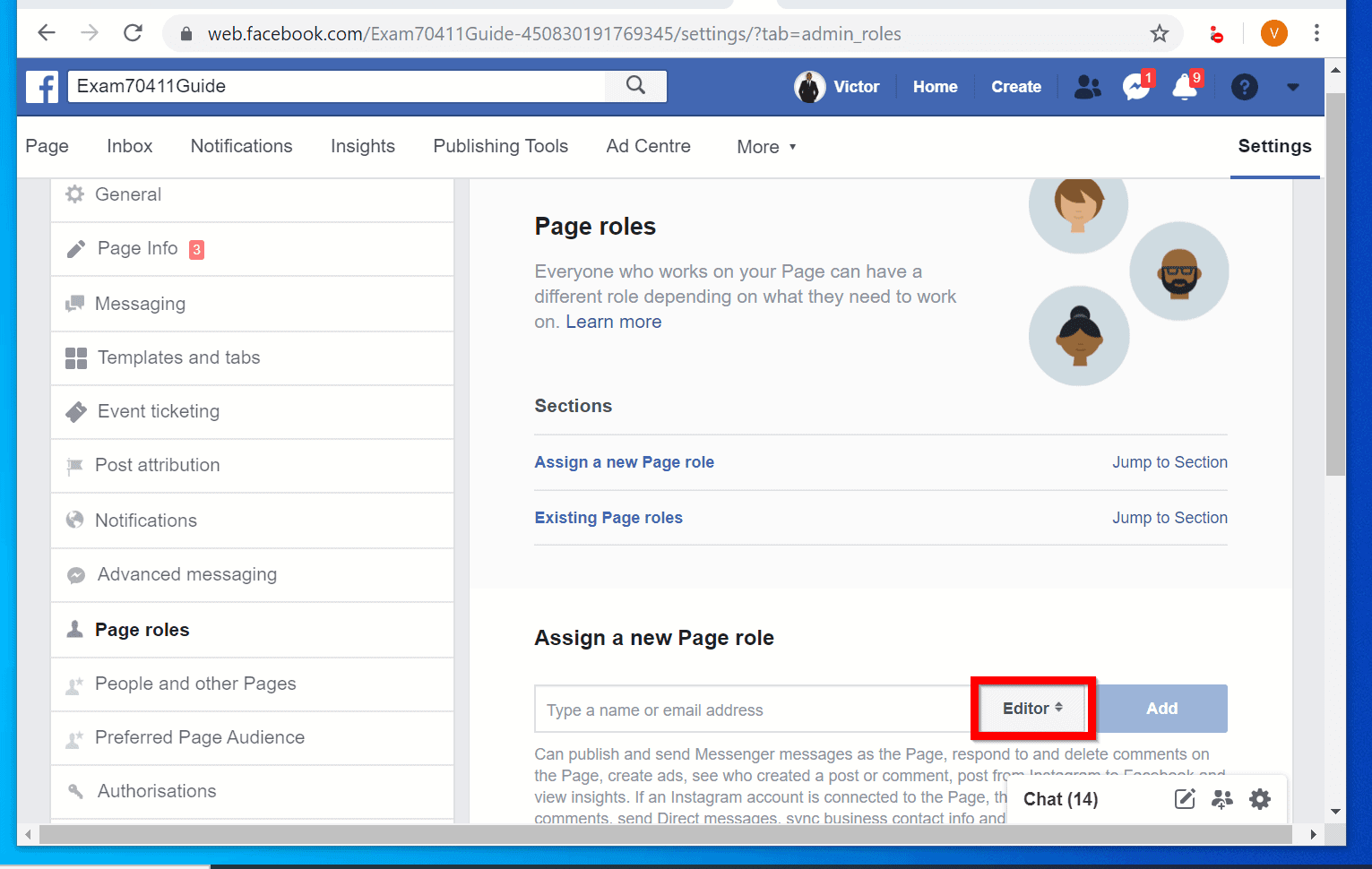
Task: Open Victor's profile picture
Action: [x=809, y=87]
